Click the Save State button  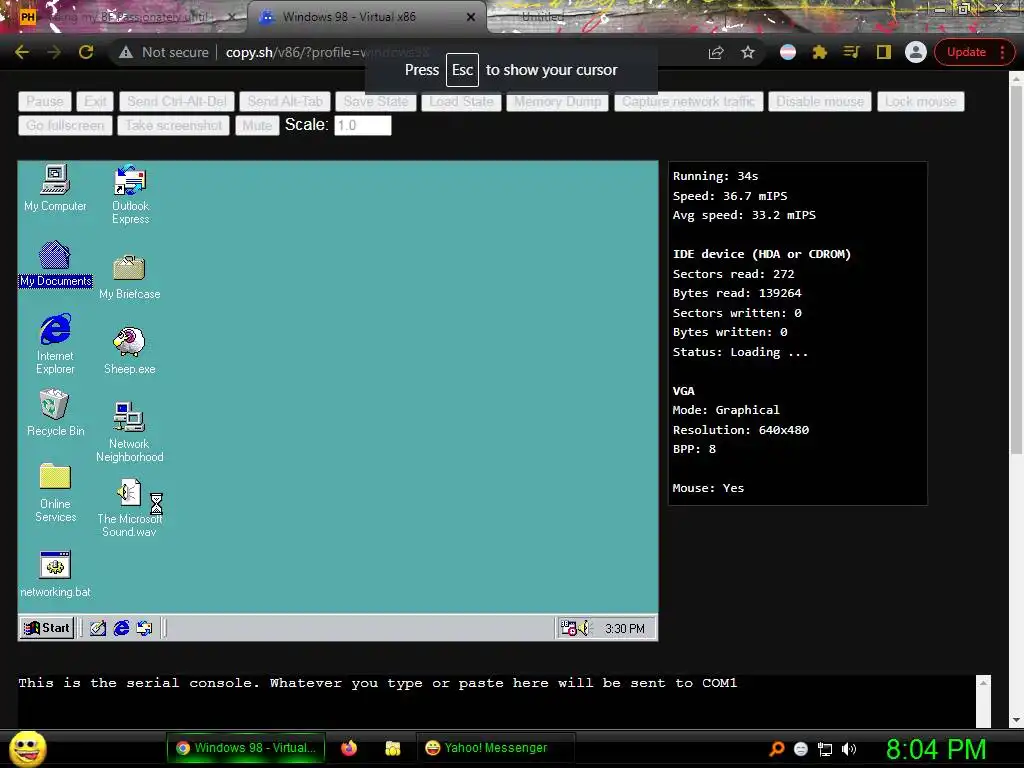click(376, 102)
